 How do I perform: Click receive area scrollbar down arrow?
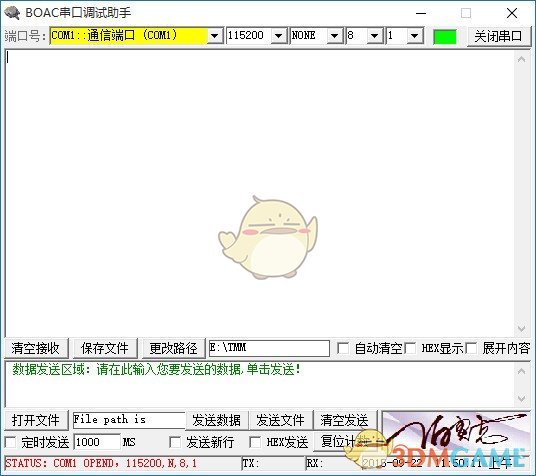point(522,329)
